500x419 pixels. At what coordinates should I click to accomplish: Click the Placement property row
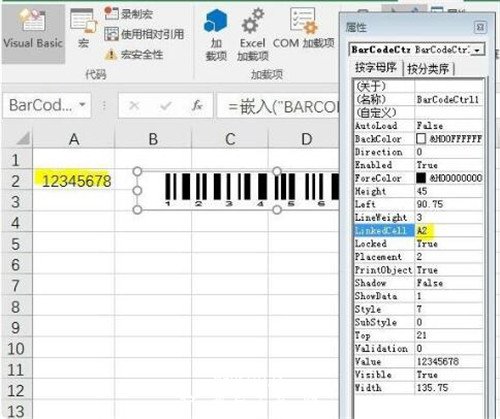pyautogui.click(x=418, y=257)
